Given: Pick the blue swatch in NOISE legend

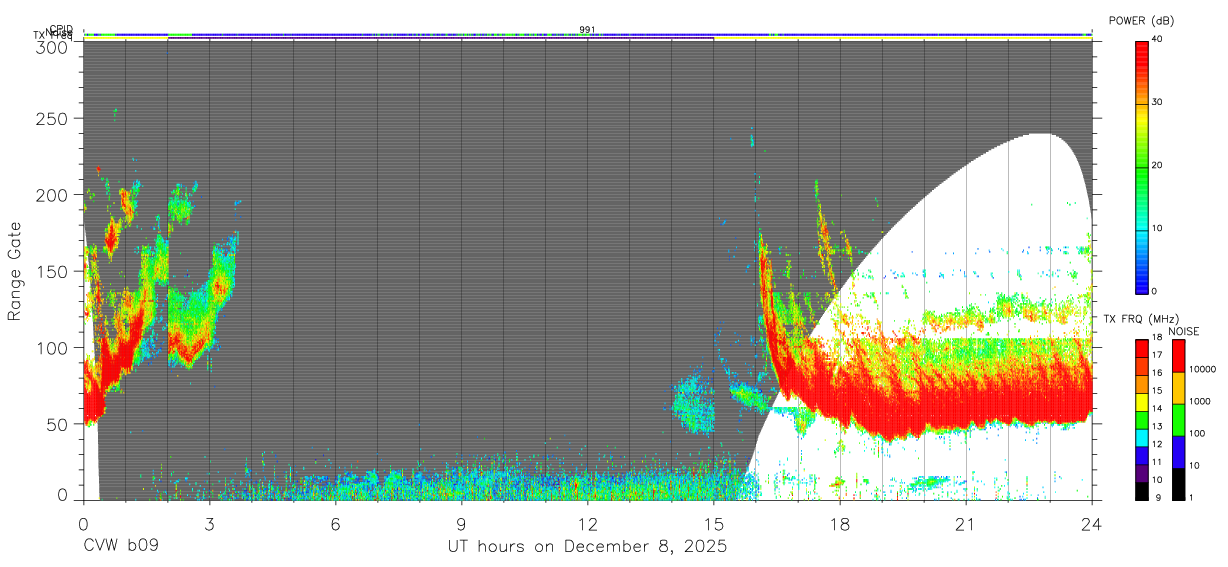Looking at the screenshot, I should [1178, 452].
